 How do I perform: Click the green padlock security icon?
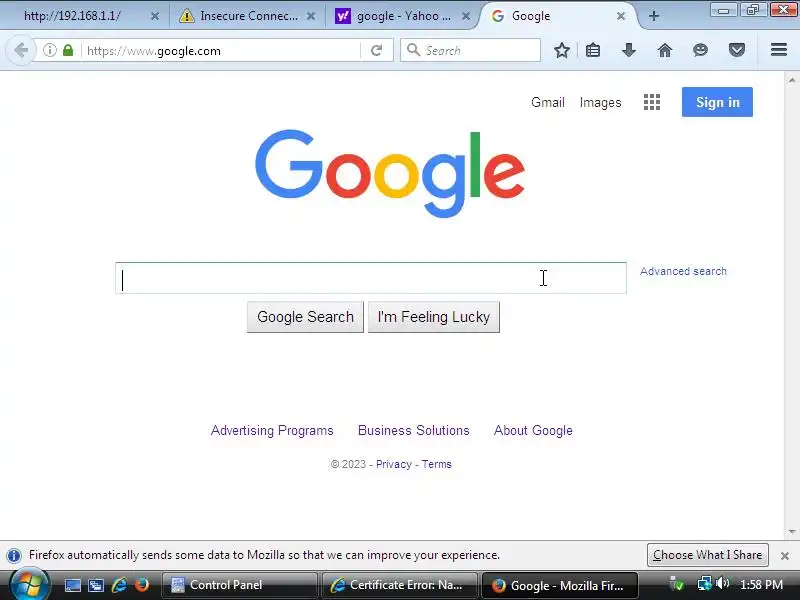click(x=68, y=50)
